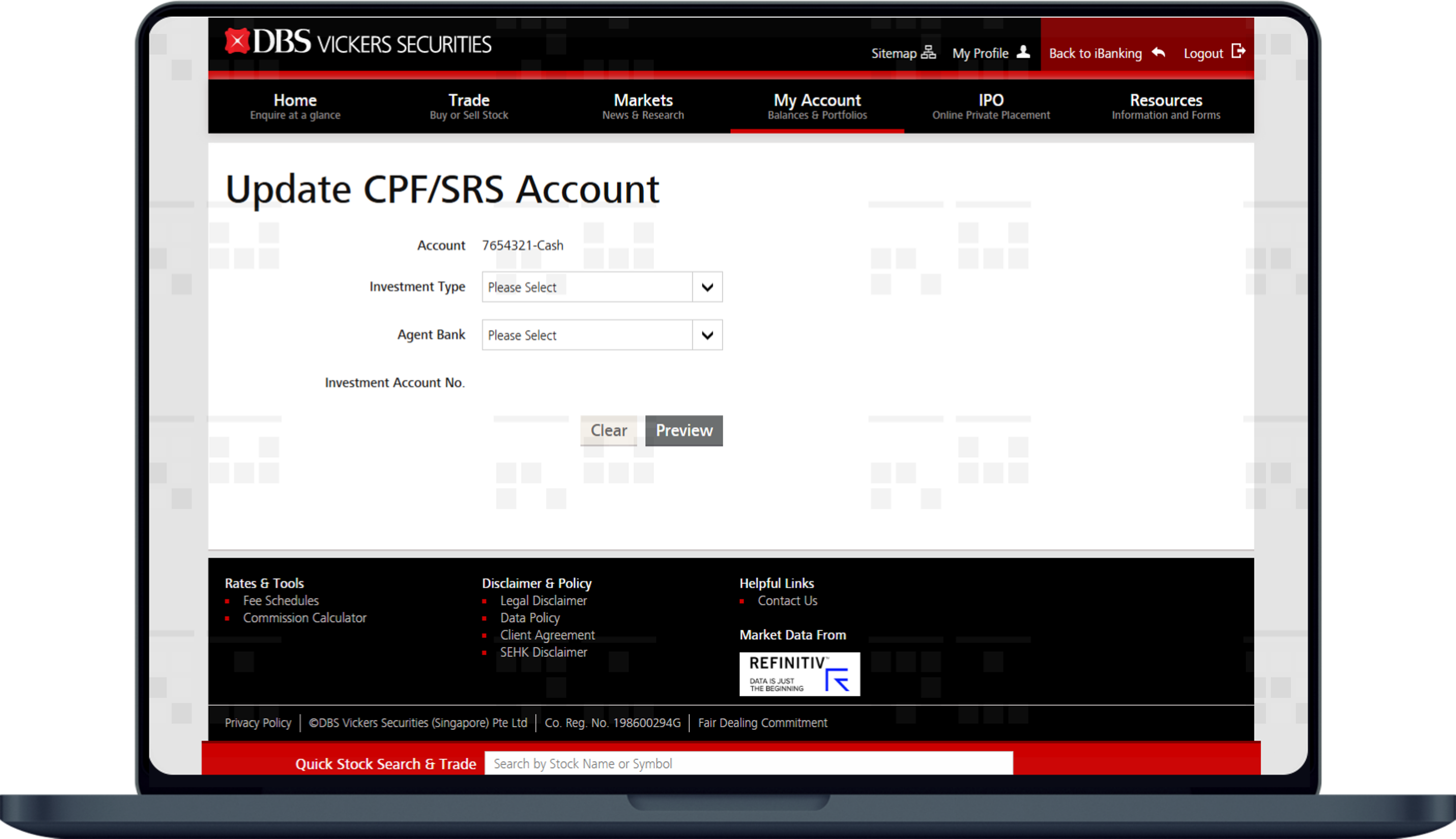Click the Market Data From heading
Image resolution: width=1456 pixels, height=839 pixels.
point(792,635)
